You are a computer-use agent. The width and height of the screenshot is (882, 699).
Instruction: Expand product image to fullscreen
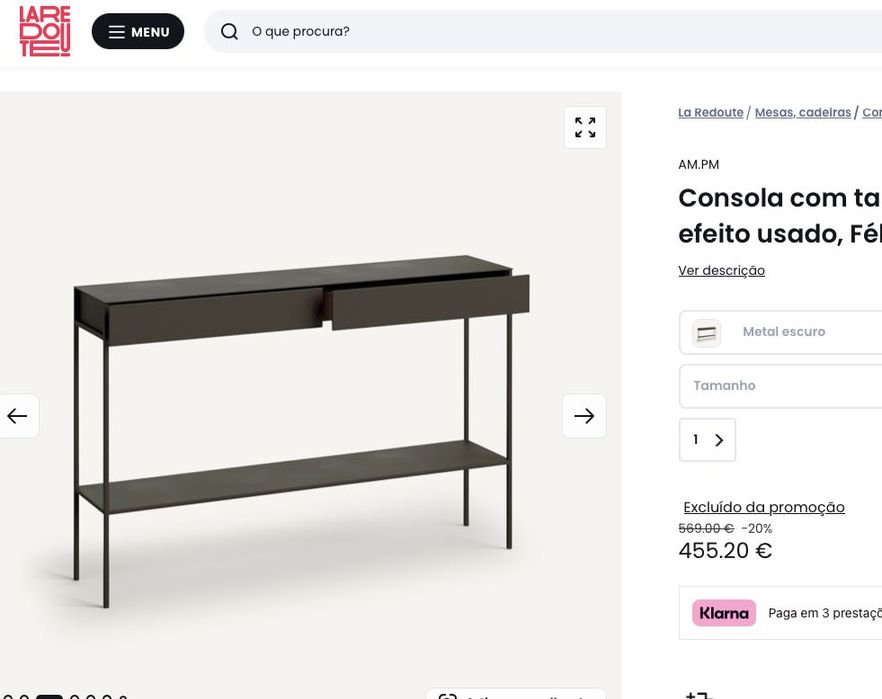point(585,128)
